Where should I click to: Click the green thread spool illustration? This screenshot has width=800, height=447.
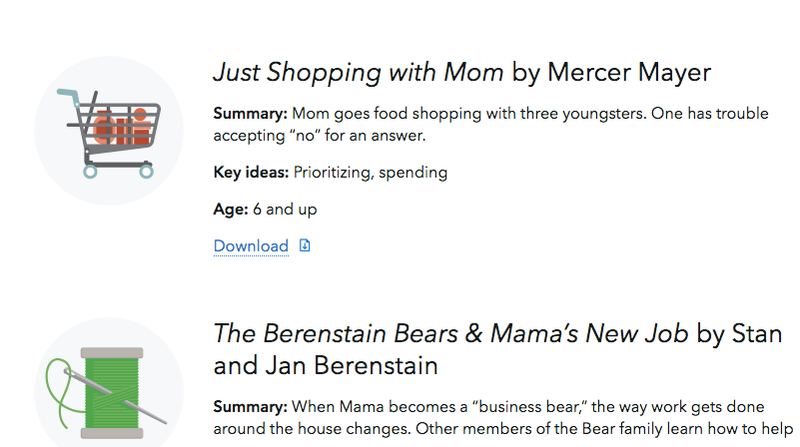tap(112, 393)
